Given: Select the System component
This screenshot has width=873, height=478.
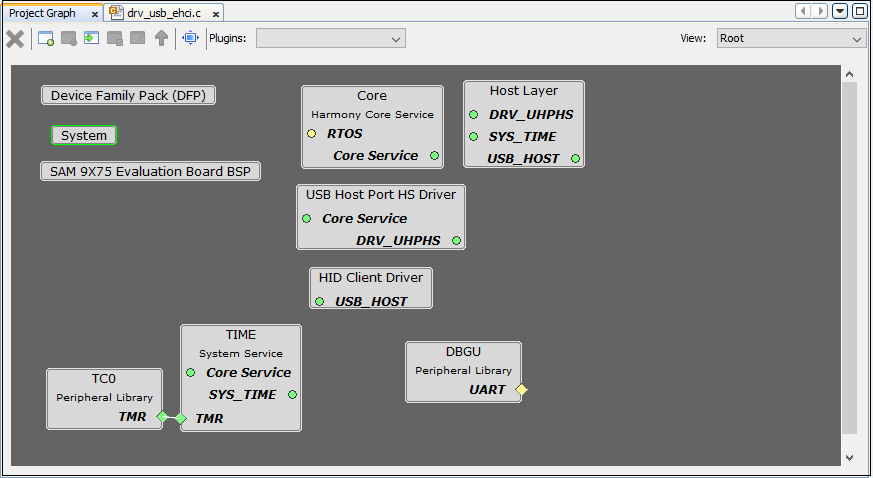Looking at the screenshot, I should click(x=84, y=135).
